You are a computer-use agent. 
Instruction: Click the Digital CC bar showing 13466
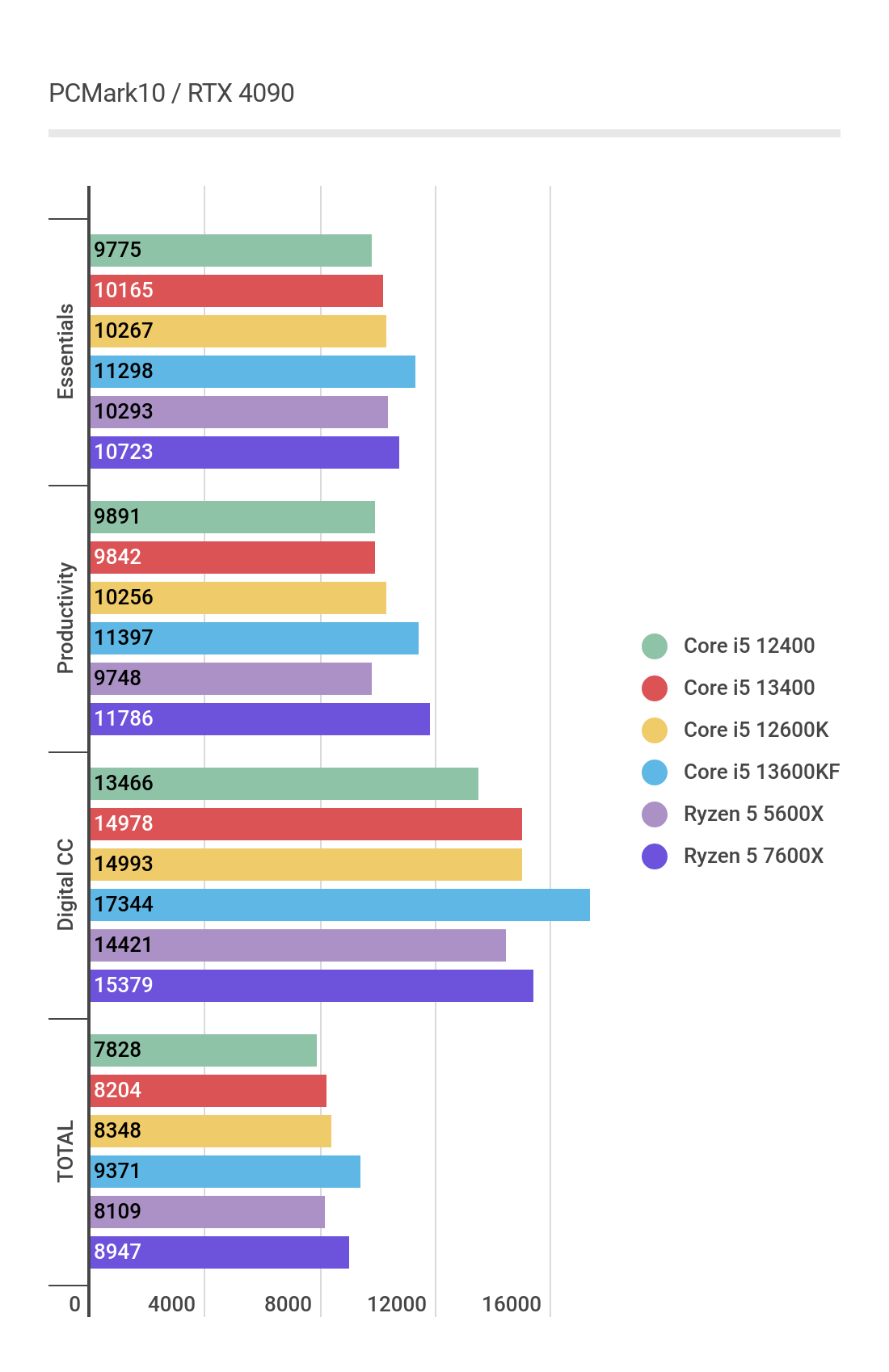[284, 784]
